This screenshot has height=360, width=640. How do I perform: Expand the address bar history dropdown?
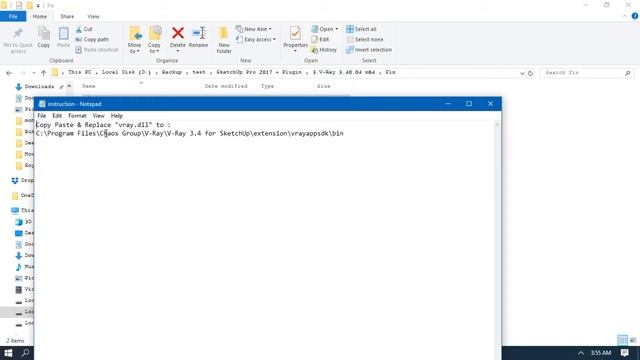point(522,73)
